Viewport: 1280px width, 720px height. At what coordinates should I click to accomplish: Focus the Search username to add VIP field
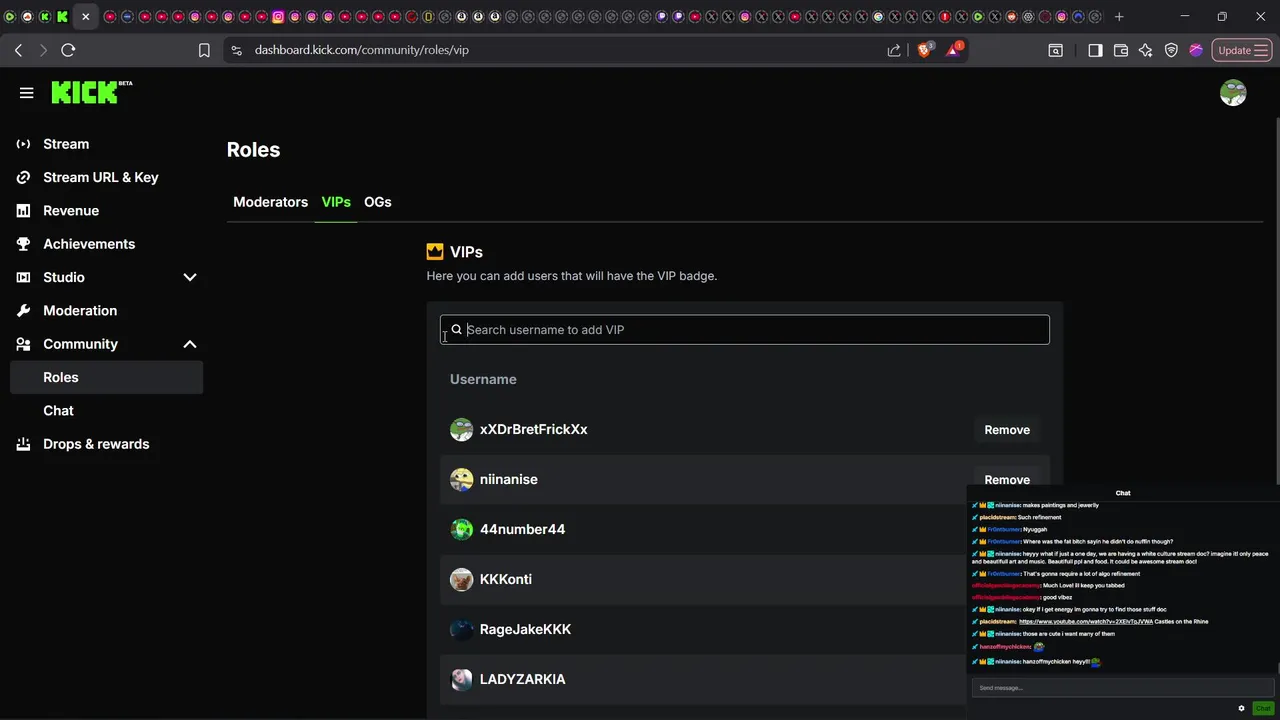pyautogui.click(x=745, y=330)
